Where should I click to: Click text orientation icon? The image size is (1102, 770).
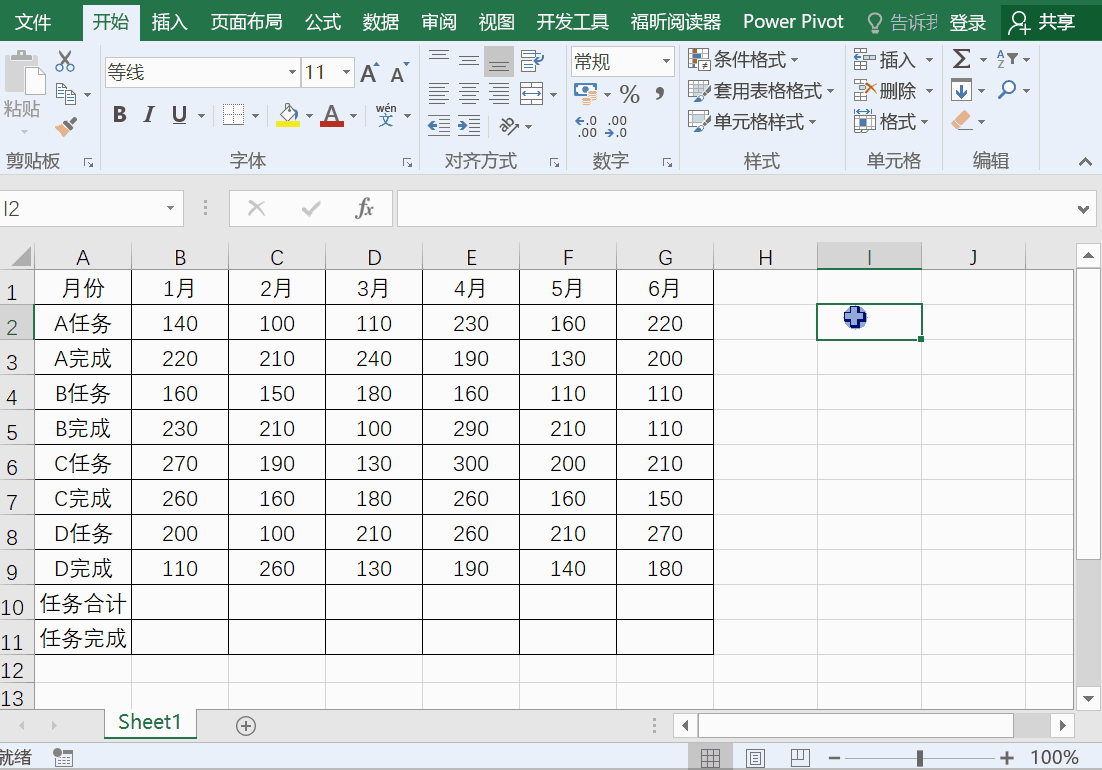coord(509,126)
